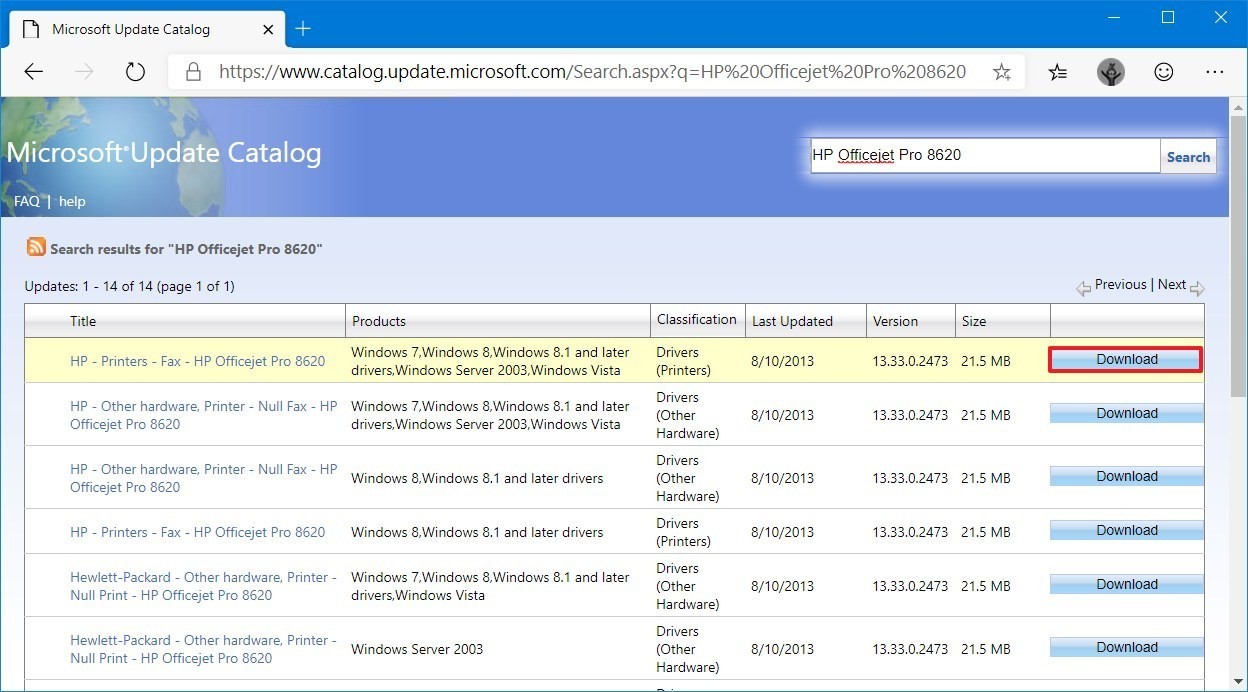The image size is (1248, 692).
Task: Open the Favorites list icon
Action: 1058,72
